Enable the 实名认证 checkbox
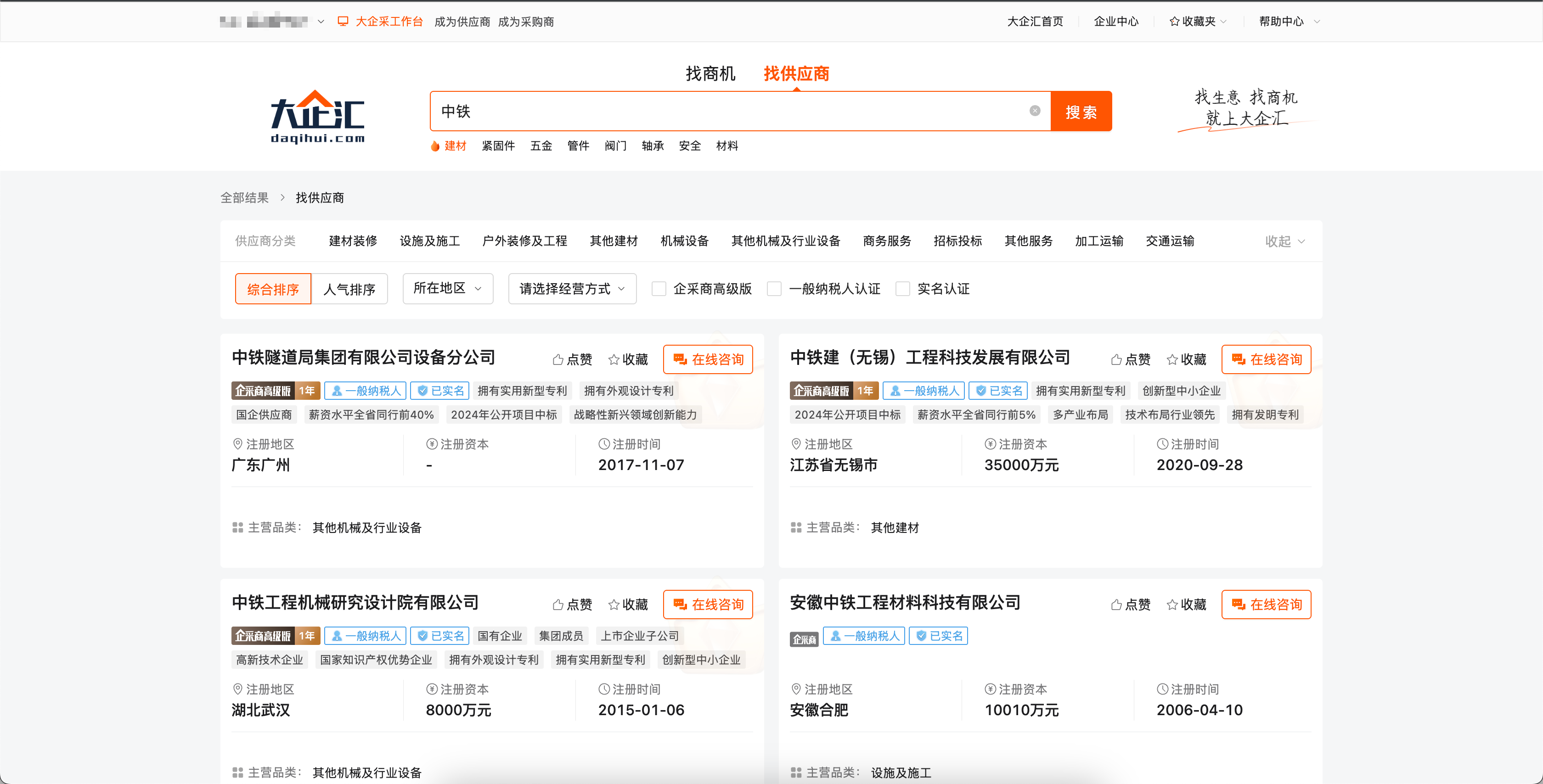 (903, 289)
